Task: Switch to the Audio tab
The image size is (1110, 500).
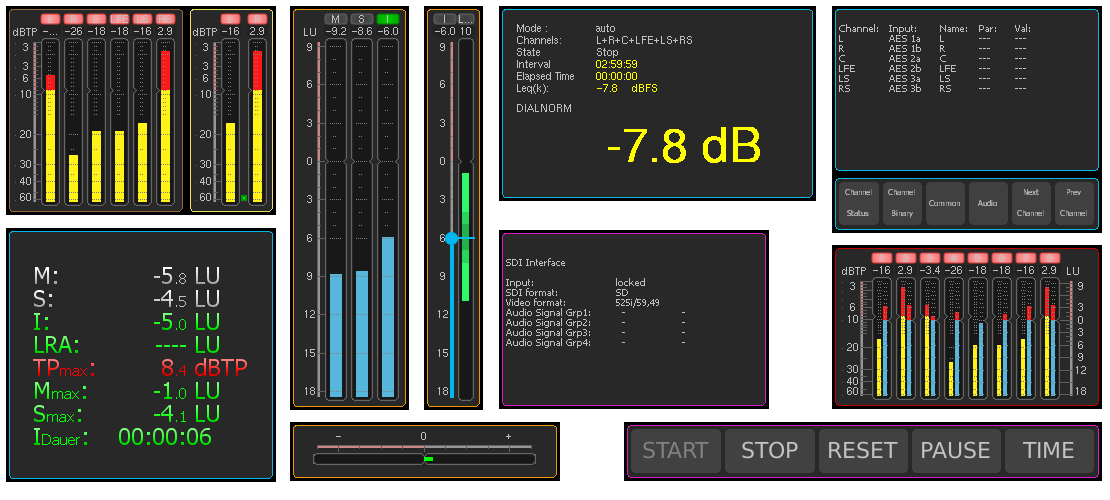Action: pyautogui.click(x=988, y=203)
